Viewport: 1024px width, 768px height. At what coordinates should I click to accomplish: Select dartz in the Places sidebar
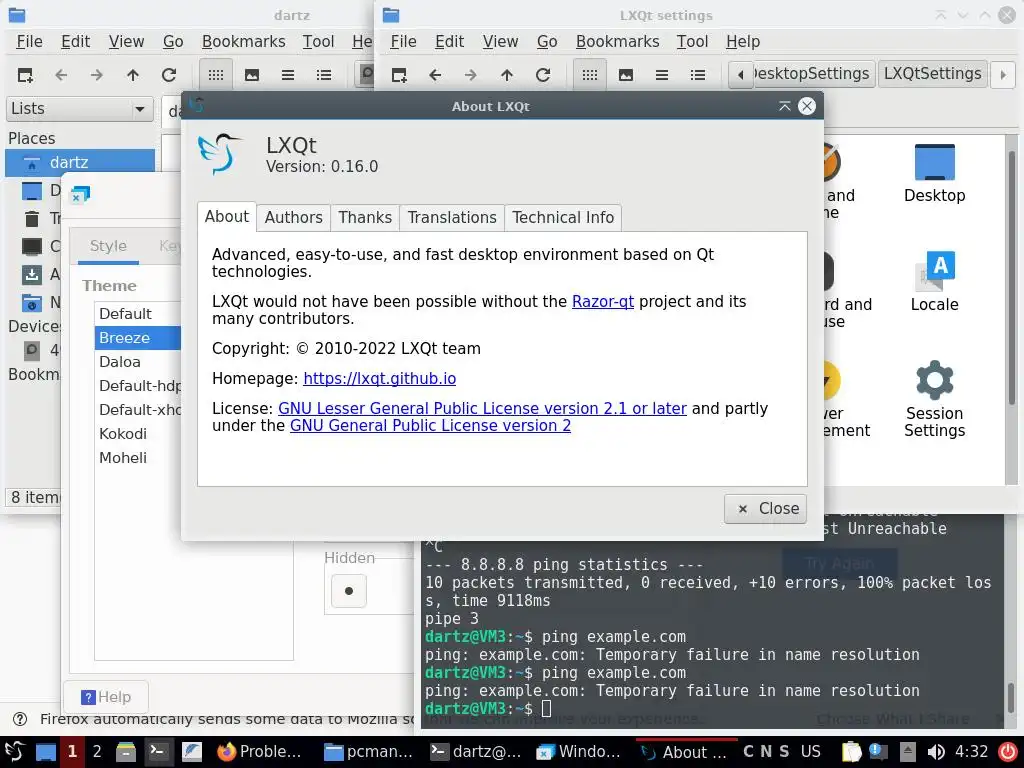click(80, 163)
